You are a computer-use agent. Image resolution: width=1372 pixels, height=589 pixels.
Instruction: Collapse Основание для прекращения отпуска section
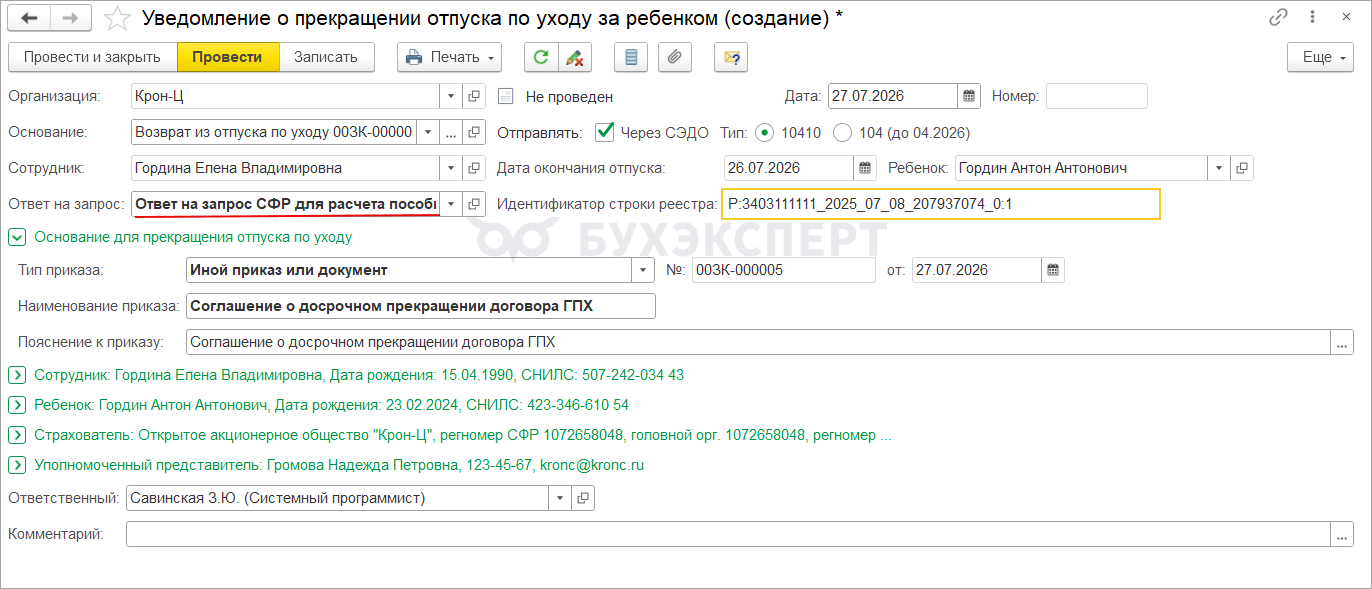click(16, 237)
